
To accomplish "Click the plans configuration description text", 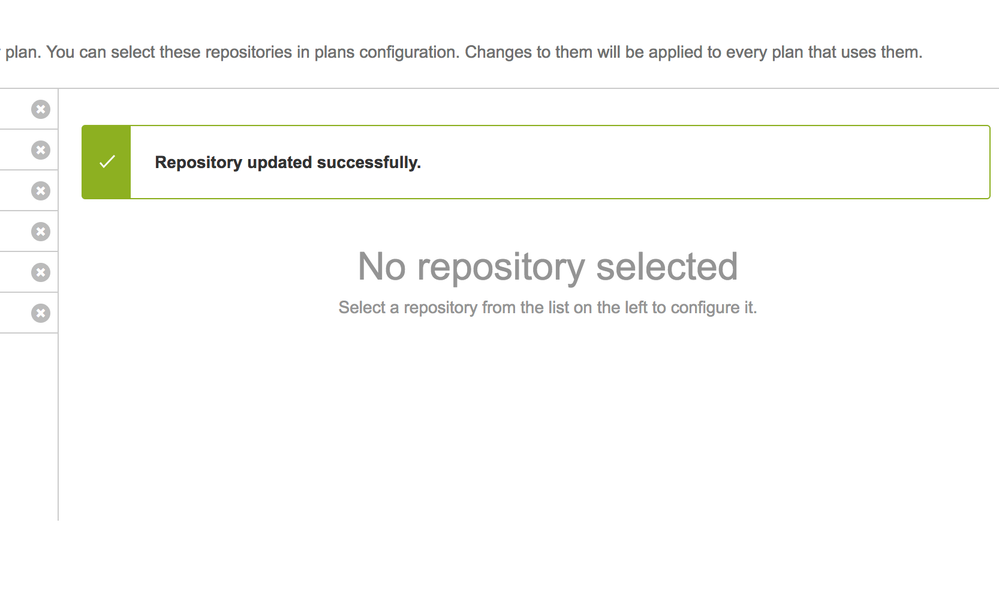I will click(461, 52).
